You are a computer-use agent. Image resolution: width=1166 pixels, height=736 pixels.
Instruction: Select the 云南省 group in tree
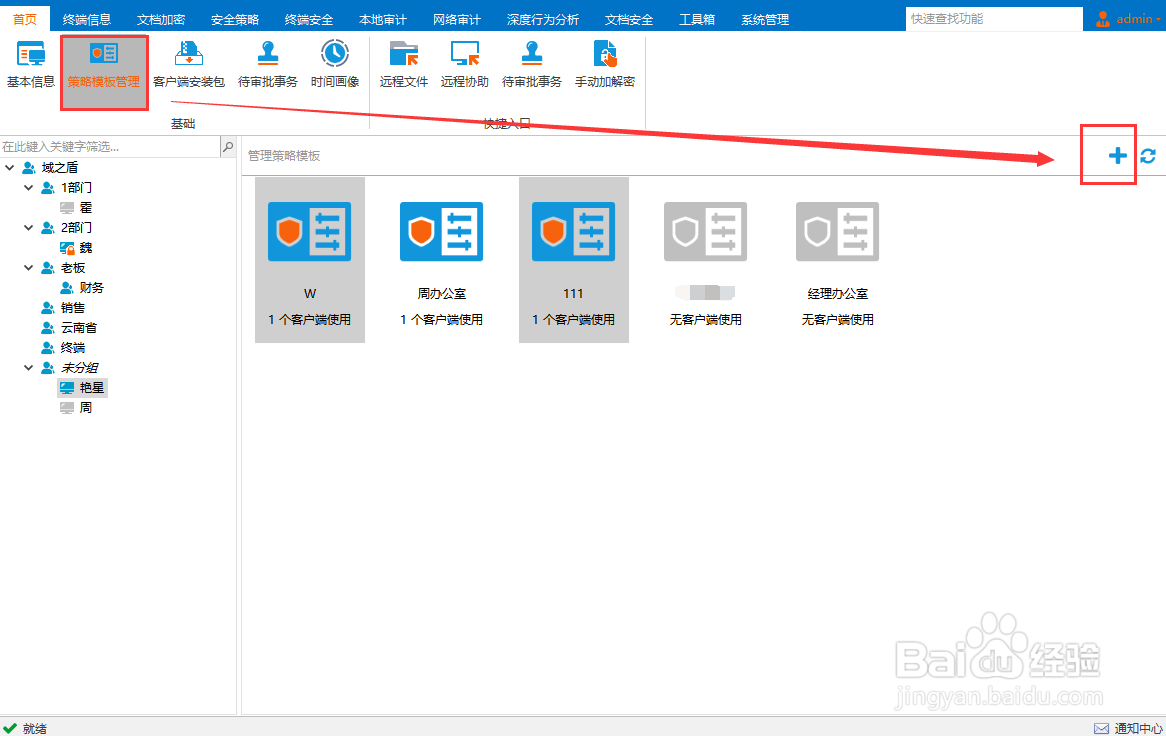coord(69,328)
